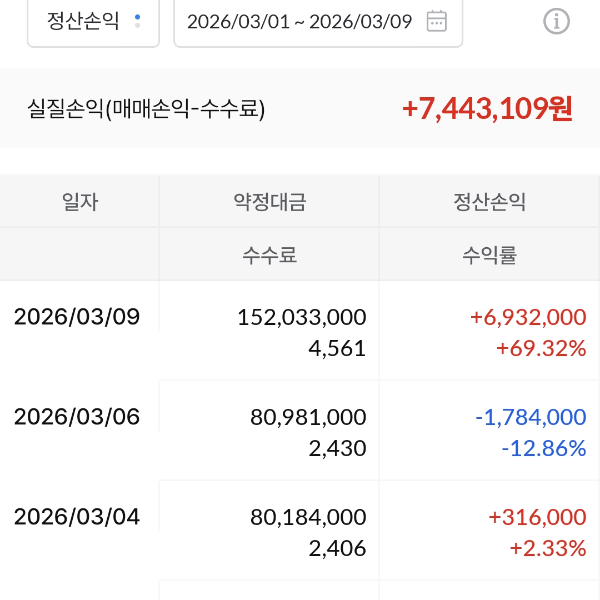Click the 약정대금 column header
600x600 pixels.
(x=269, y=202)
